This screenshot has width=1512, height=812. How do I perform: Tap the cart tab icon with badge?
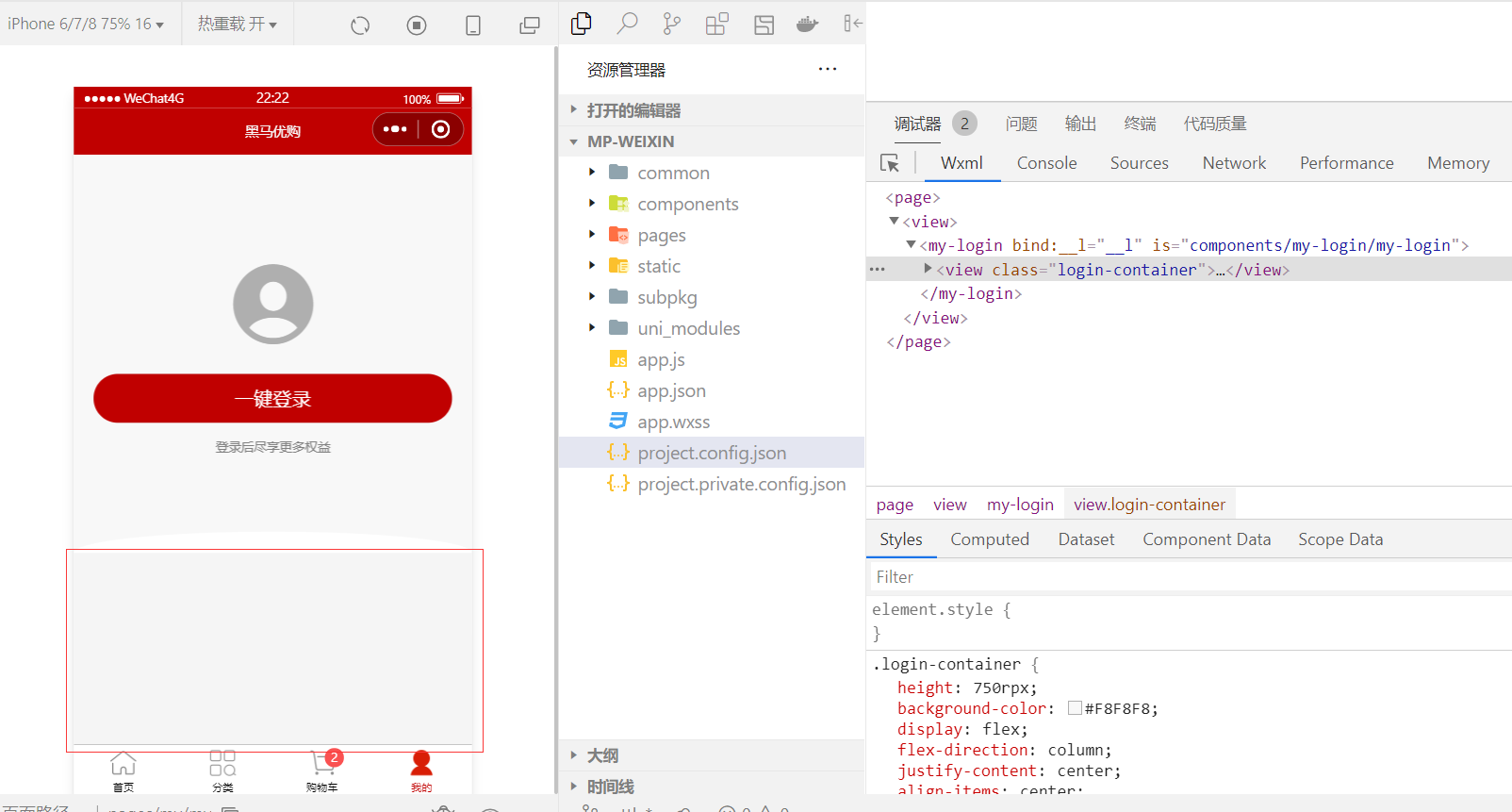[x=323, y=762]
